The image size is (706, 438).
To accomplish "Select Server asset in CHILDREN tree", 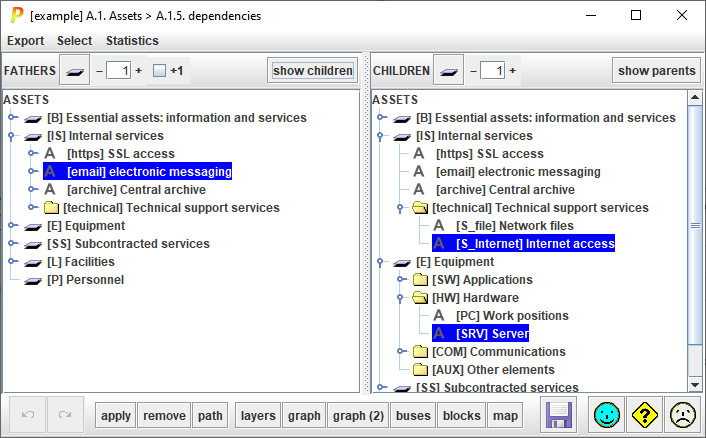I will [x=491, y=334].
